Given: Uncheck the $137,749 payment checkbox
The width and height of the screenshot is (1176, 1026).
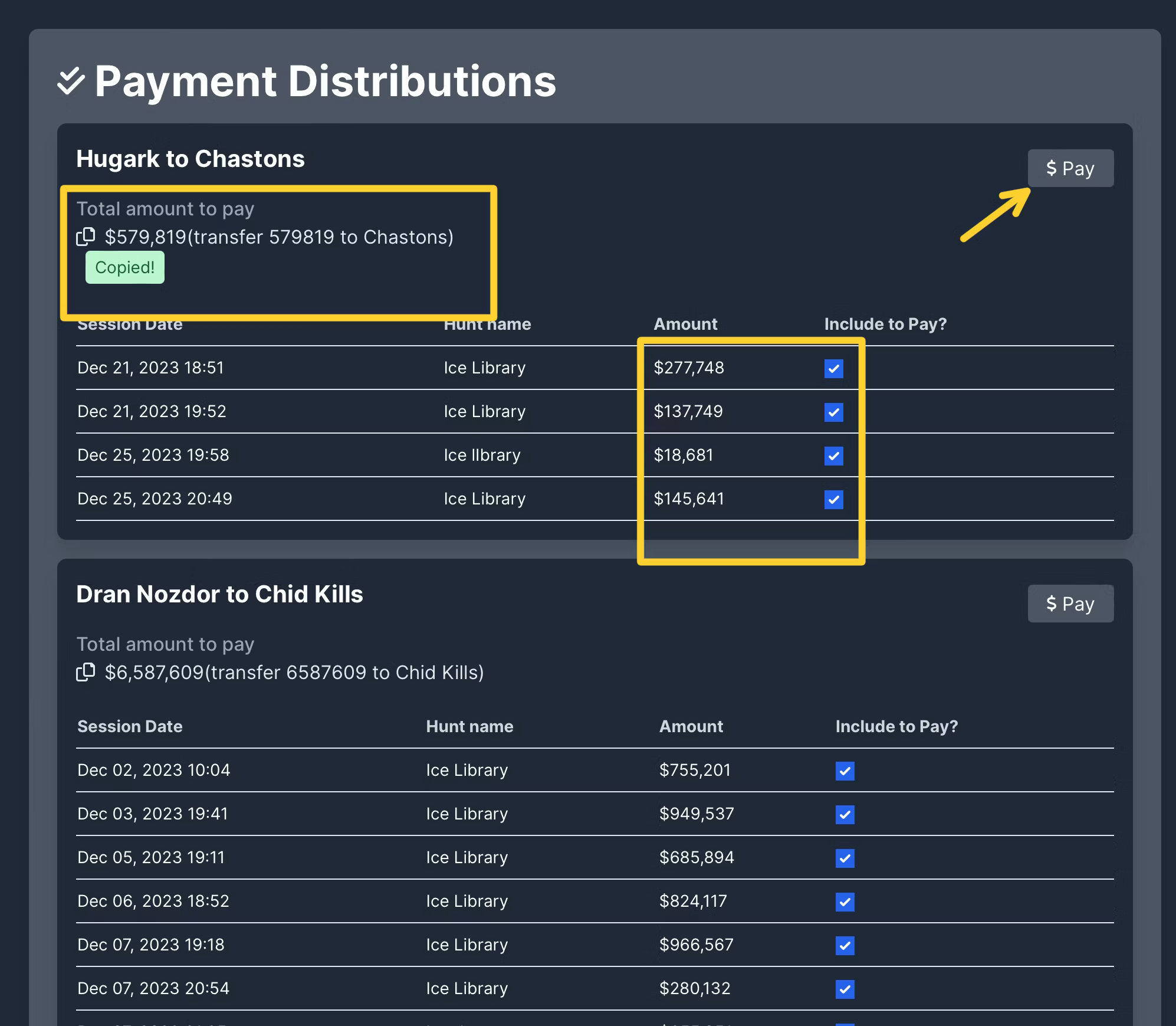Looking at the screenshot, I should [x=833, y=412].
